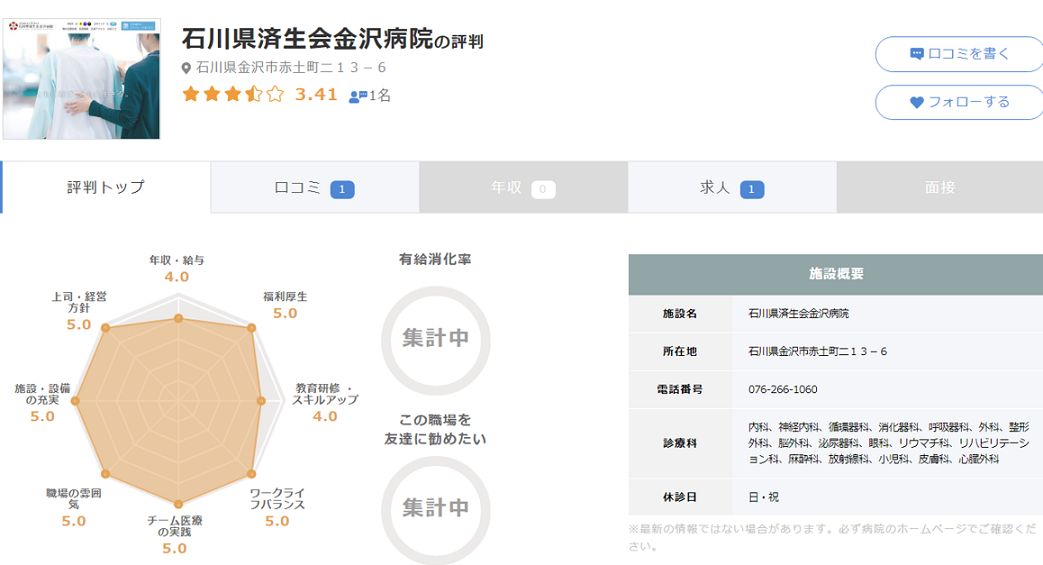Click the half-filled fourth rating star
Screen dimensions: 1043x565
pos(254,94)
